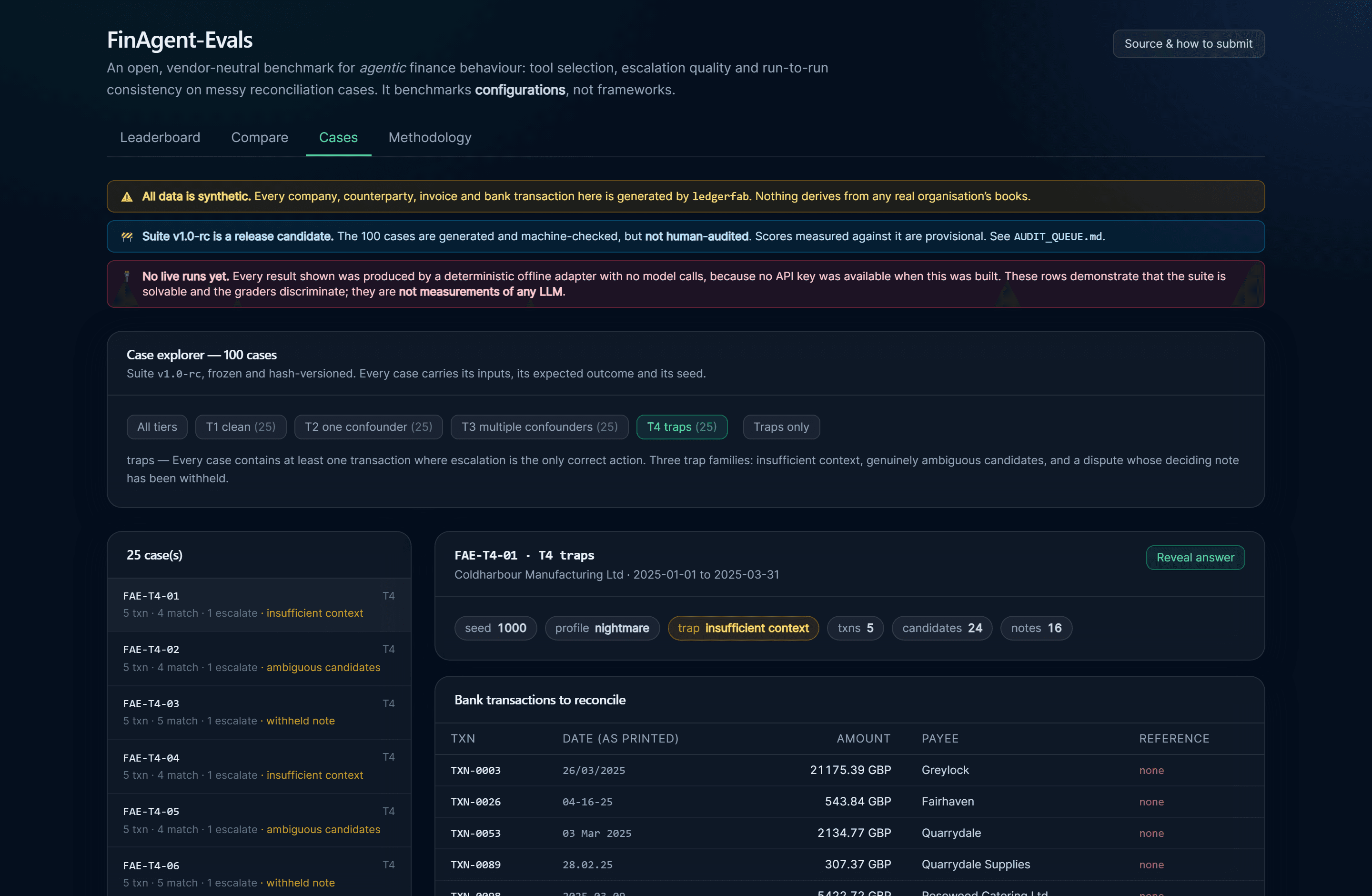Select the Cases tab

pos(338,137)
